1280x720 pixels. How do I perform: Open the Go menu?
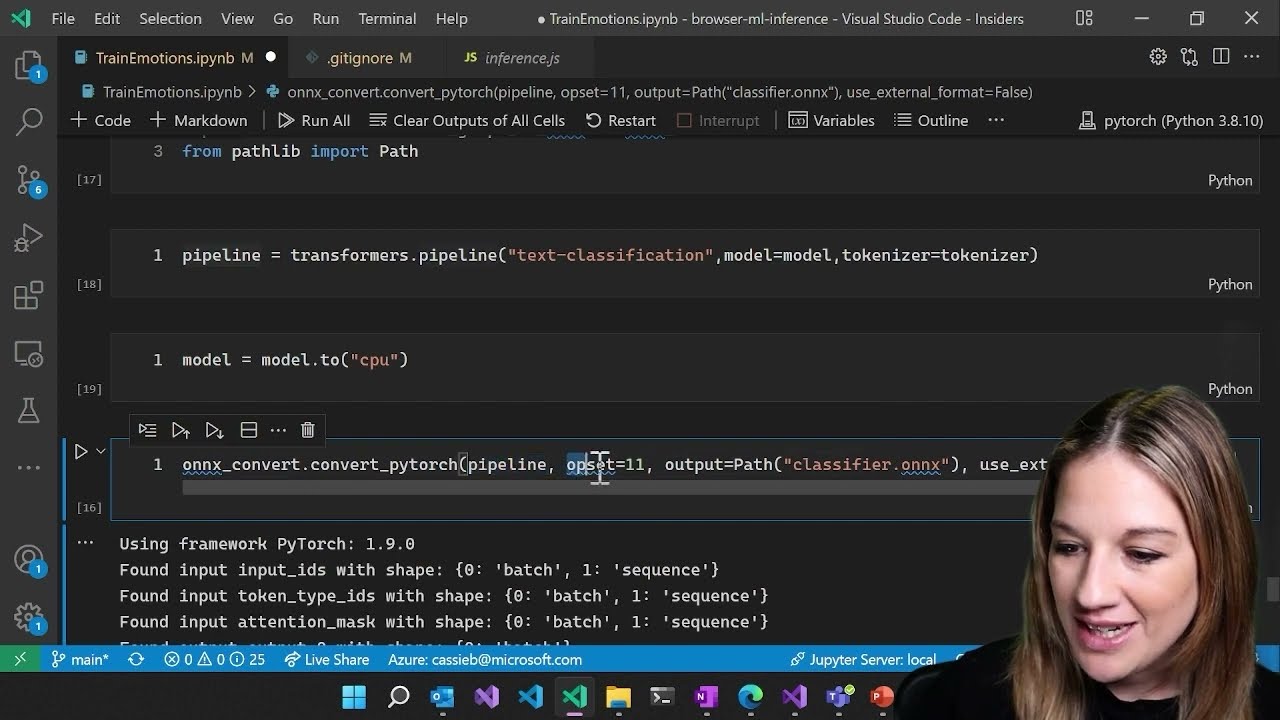click(283, 18)
